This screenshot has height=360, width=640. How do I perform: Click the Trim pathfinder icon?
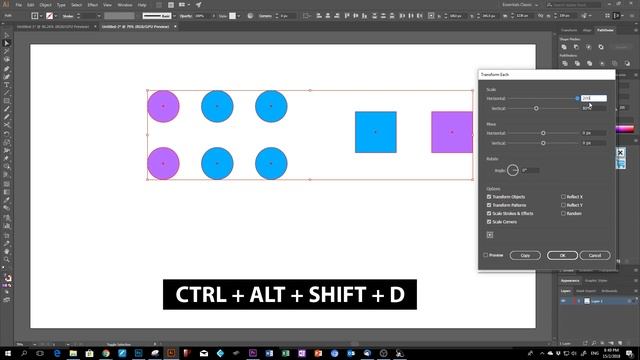577,63
